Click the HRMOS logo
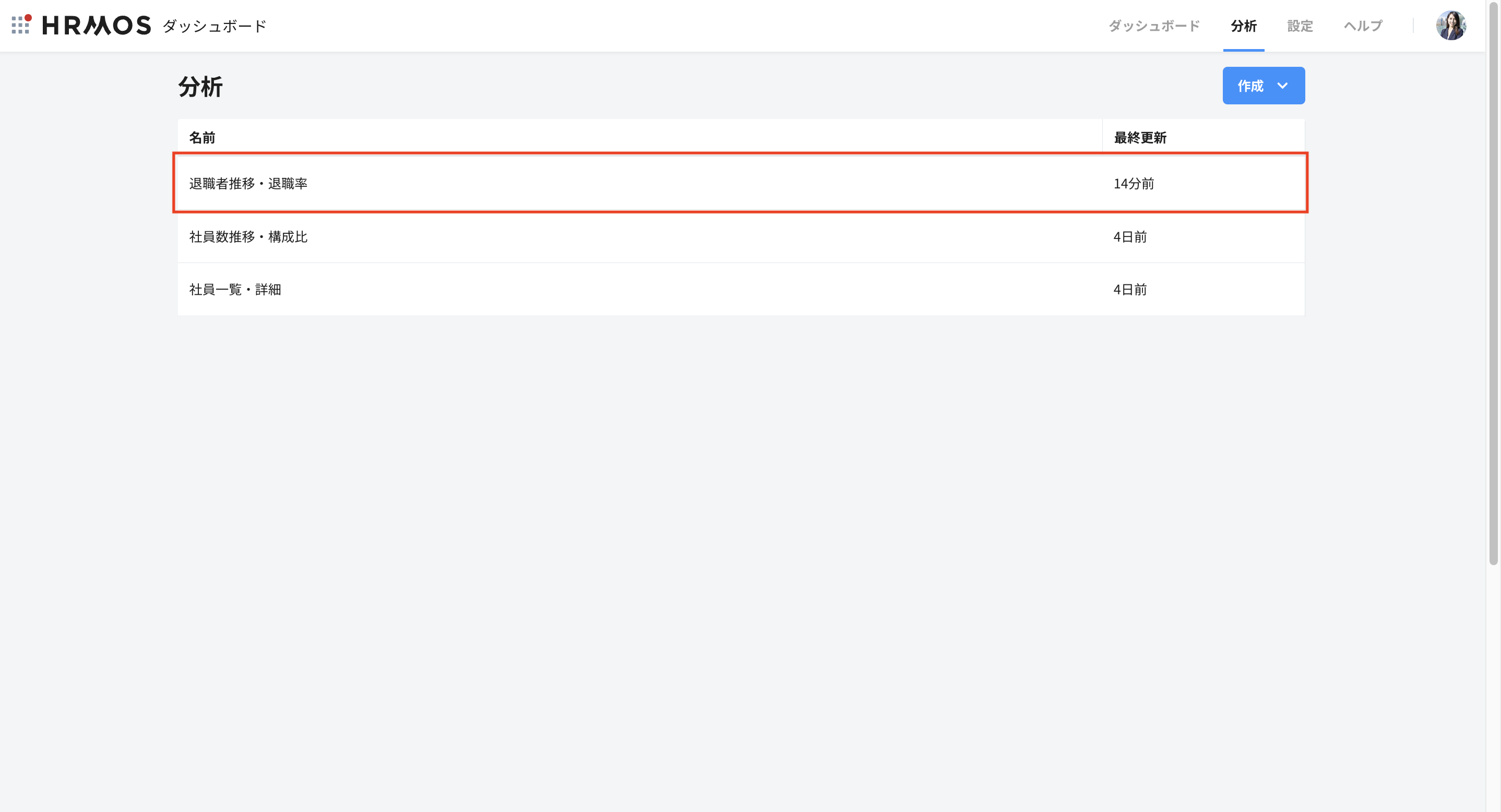The image size is (1501, 812). click(x=97, y=26)
